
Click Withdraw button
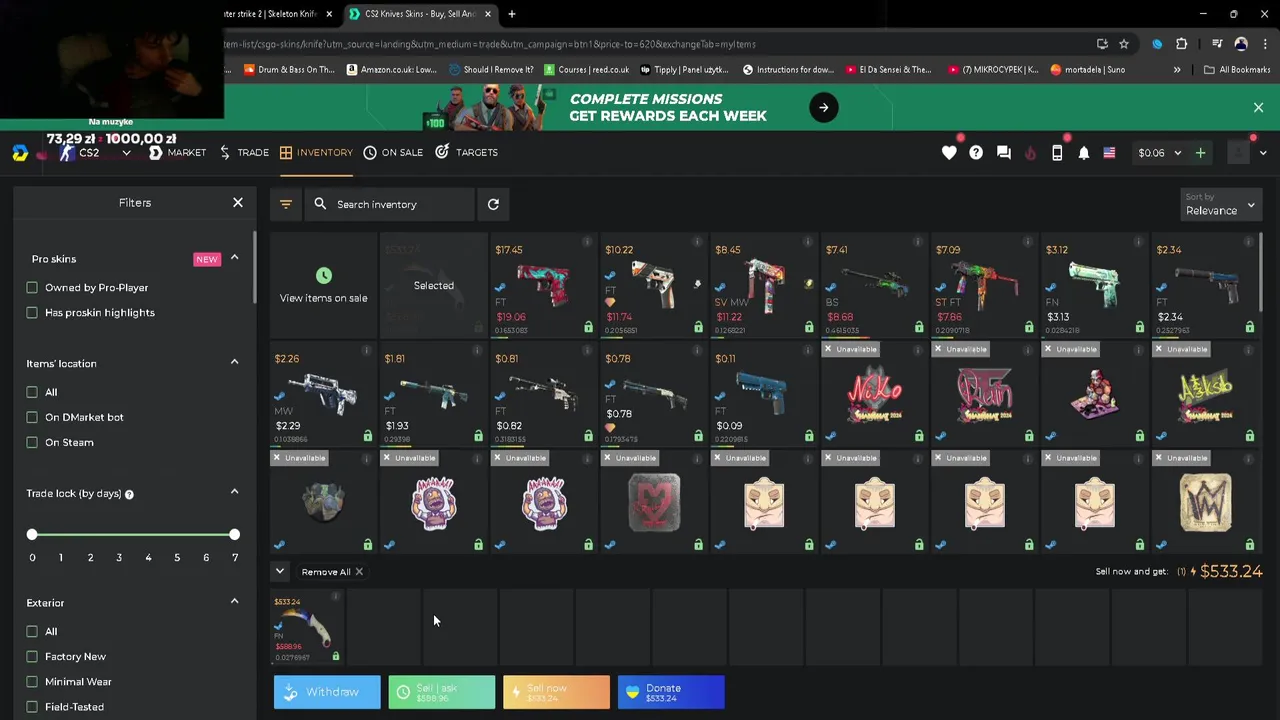327,692
